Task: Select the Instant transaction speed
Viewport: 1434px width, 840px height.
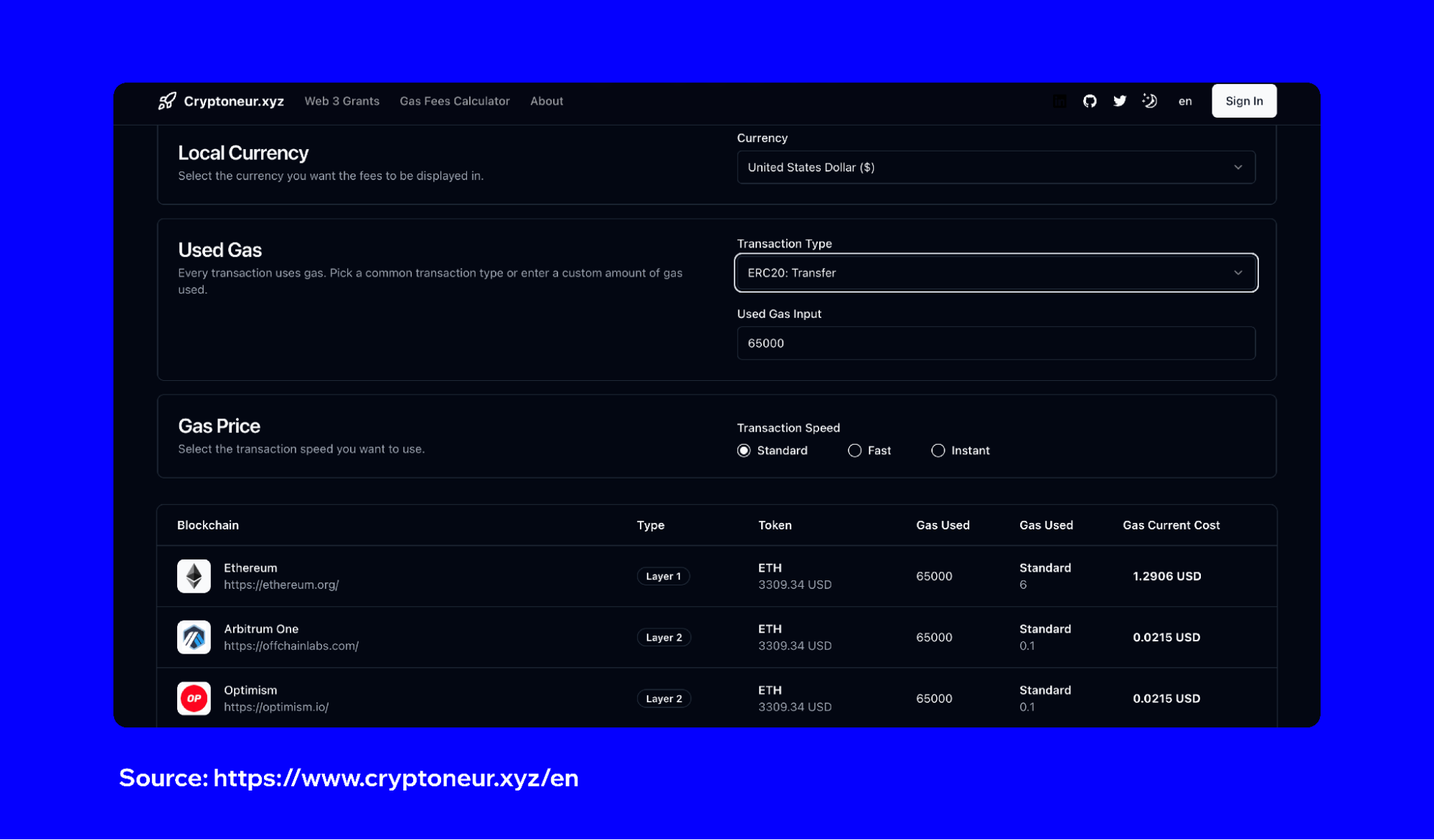Action: 938,450
